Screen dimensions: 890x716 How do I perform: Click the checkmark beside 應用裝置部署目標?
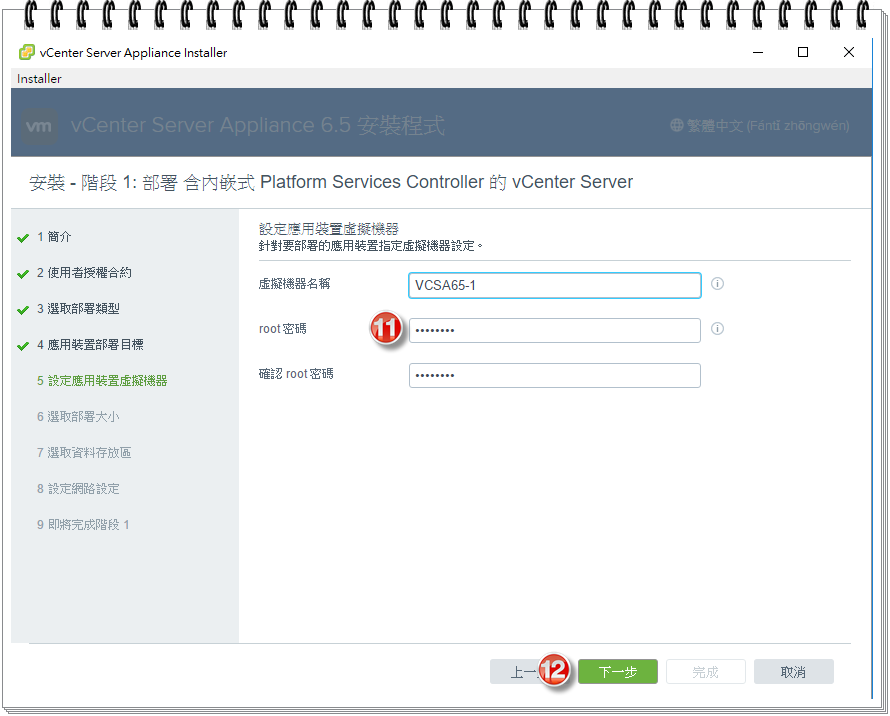click(x=23, y=346)
